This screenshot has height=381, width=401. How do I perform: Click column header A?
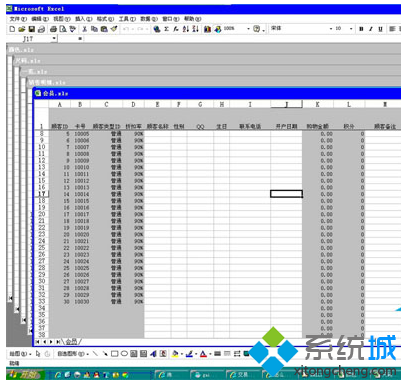click(60, 104)
